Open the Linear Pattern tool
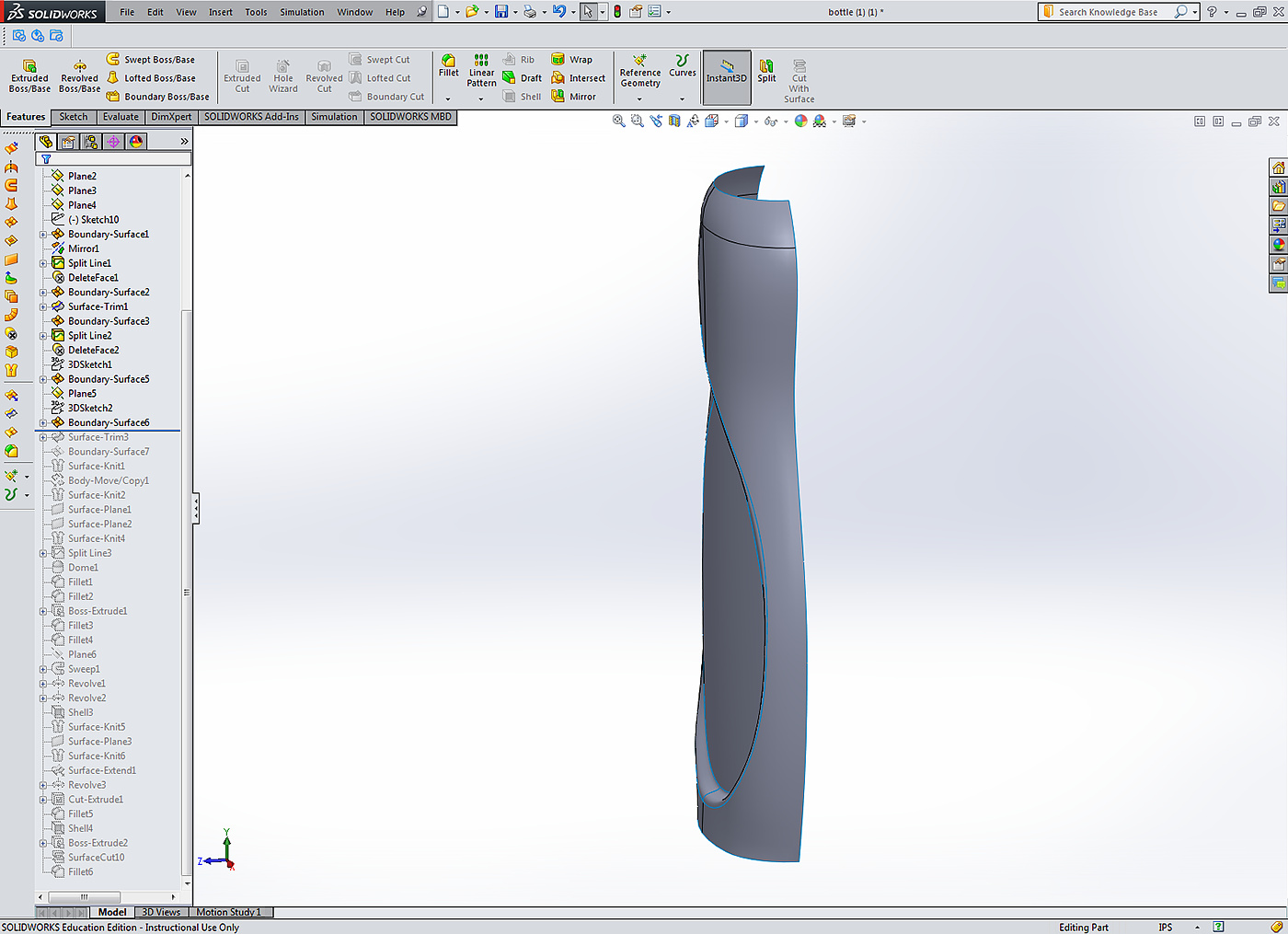Screen dimensions: 1288x934 coord(481,70)
